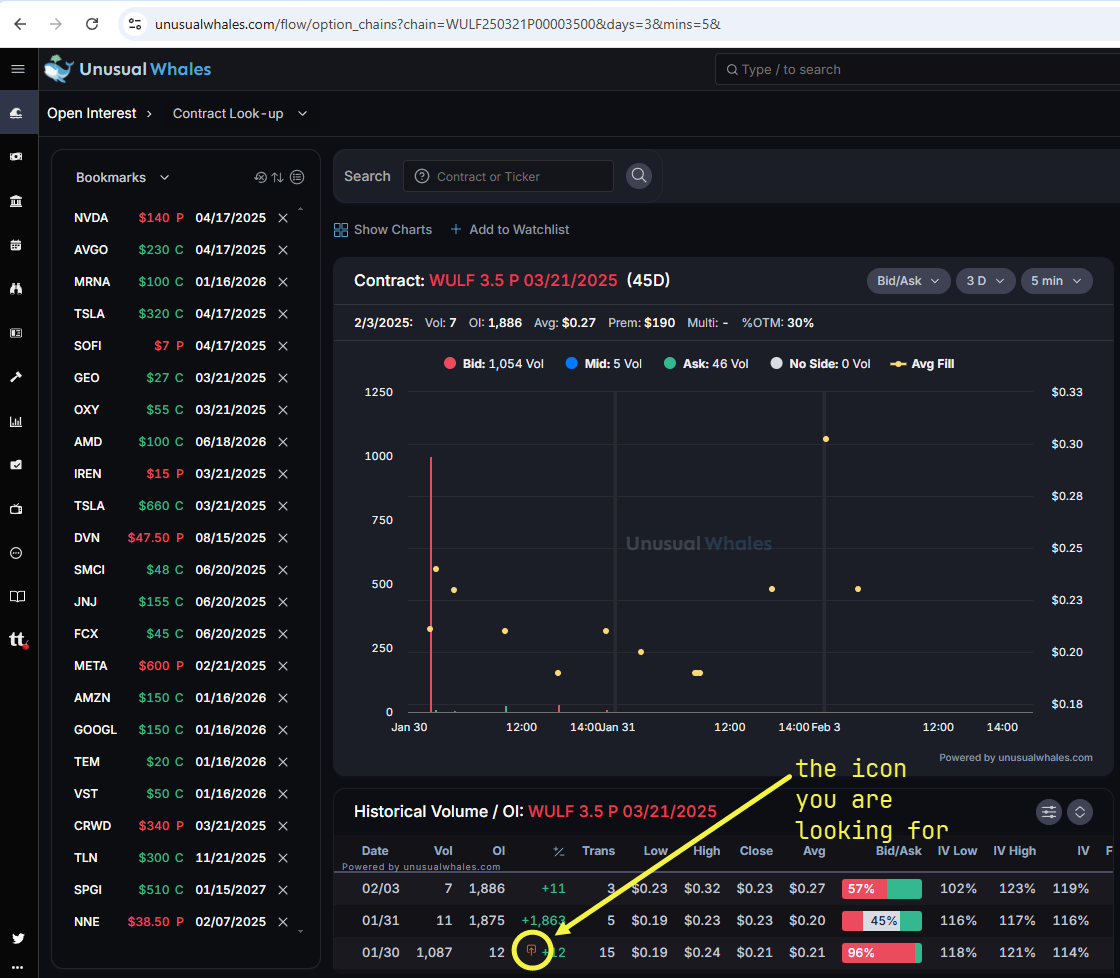1120x978 pixels.
Task: Click the sort arrows icon in Bookmarks header
Action: pos(278,177)
